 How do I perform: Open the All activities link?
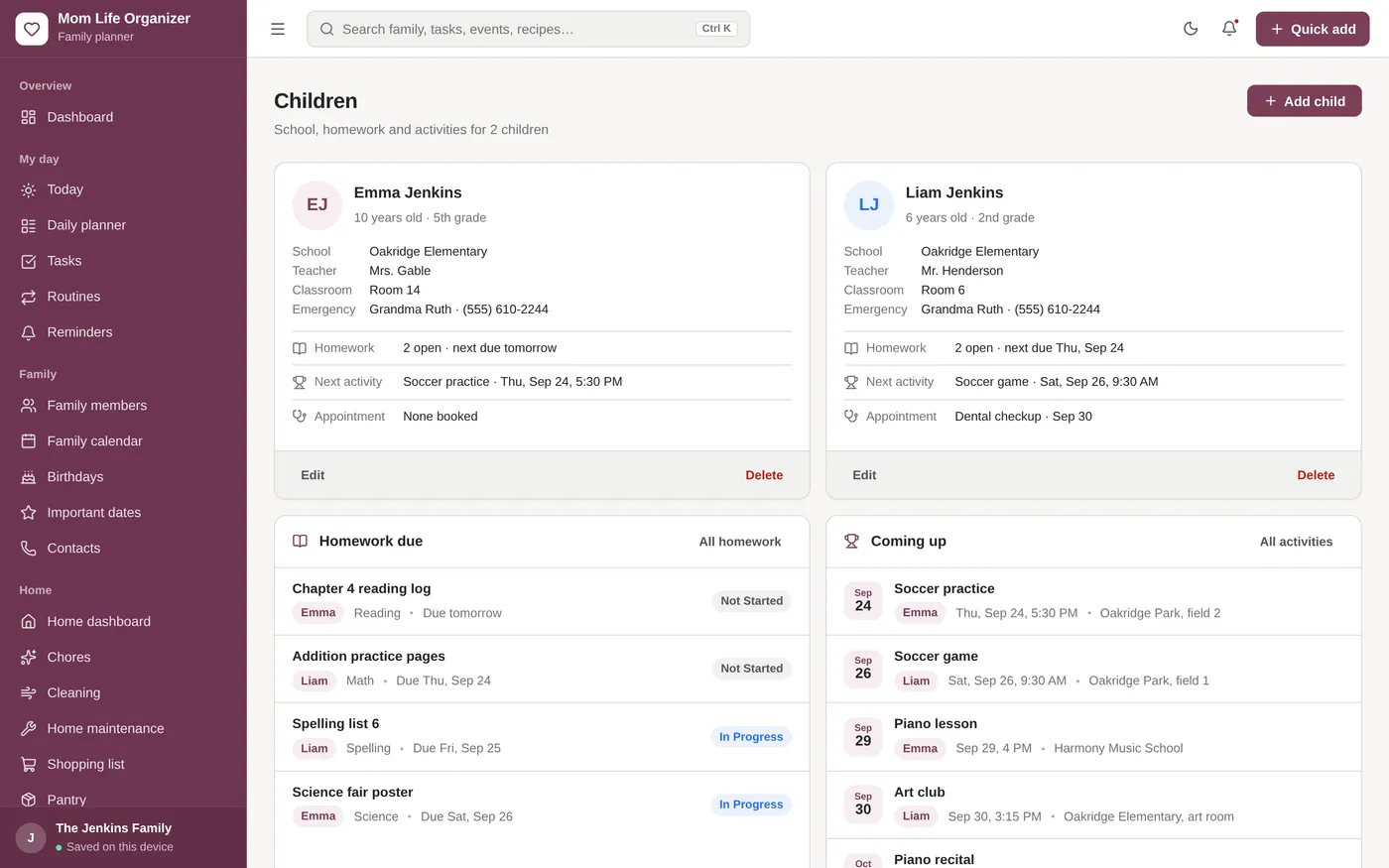tap(1296, 542)
